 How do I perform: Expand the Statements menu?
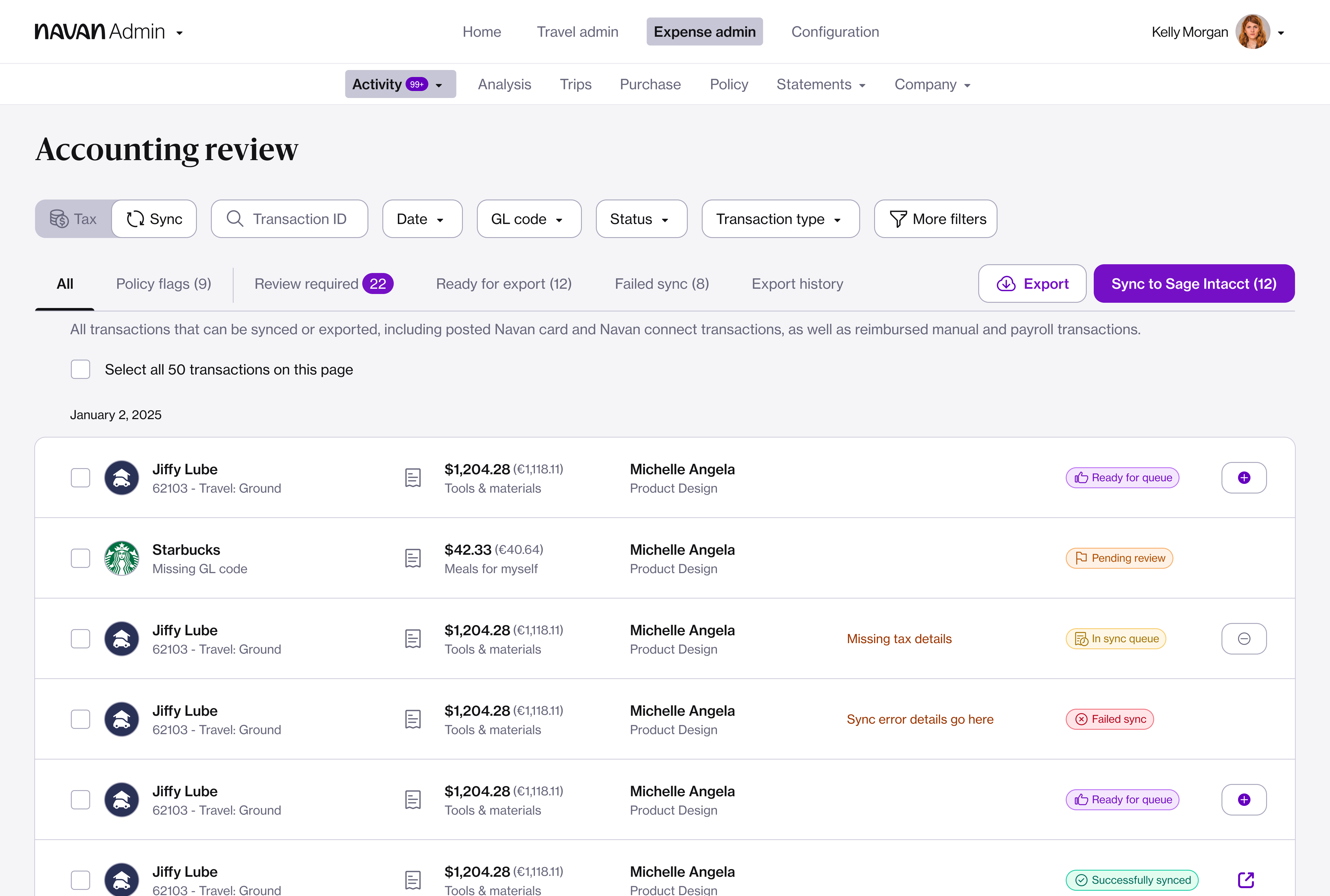(820, 85)
